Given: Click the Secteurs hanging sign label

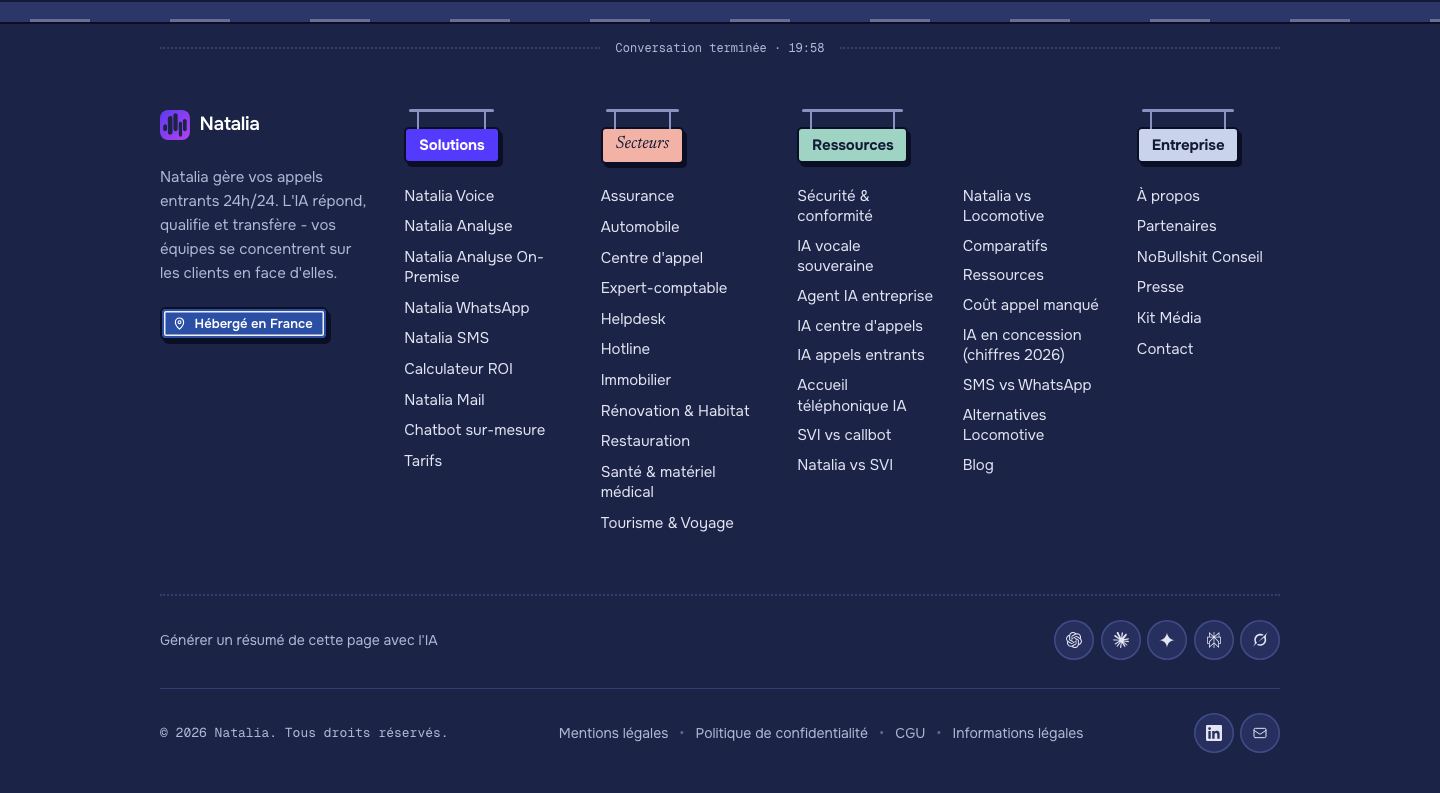Looking at the screenshot, I should point(643,144).
